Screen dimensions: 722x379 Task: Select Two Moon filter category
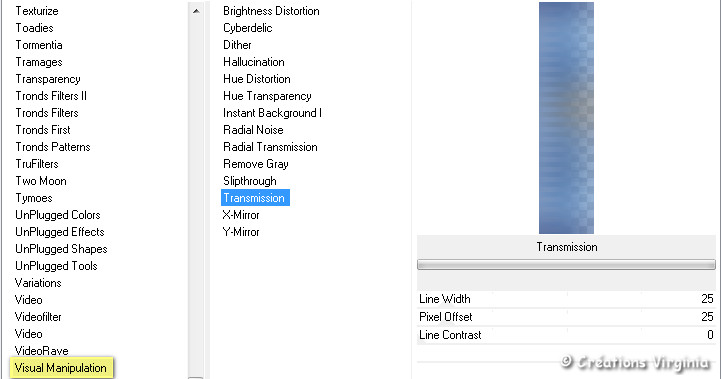[x=41, y=181]
